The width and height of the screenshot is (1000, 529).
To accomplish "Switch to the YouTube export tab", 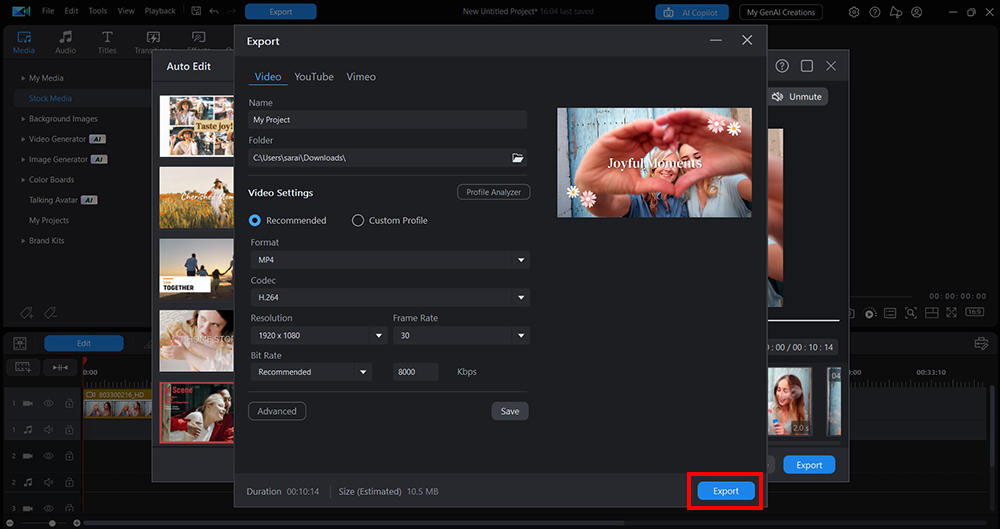I will pos(314,77).
